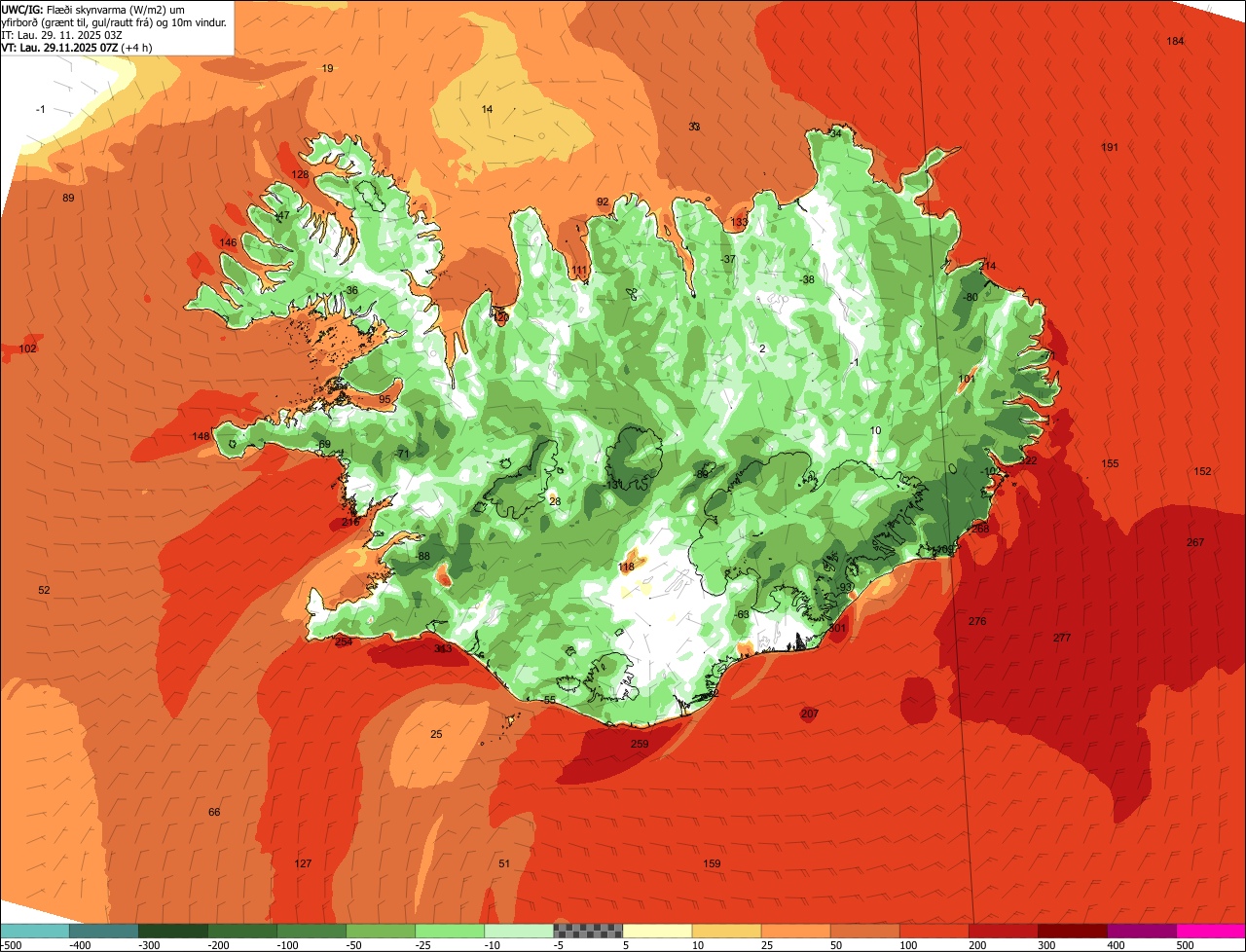
Task: Click the legend swatch between -10 and -5
Action: (518, 931)
